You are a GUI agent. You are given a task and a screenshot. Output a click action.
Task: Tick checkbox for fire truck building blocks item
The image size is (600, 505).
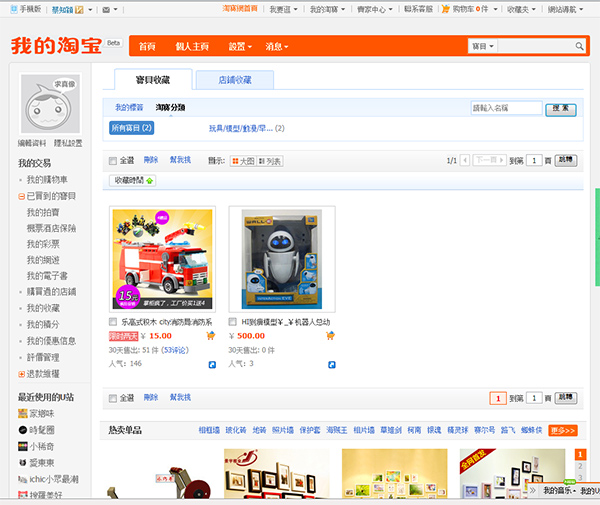point(113,321)
